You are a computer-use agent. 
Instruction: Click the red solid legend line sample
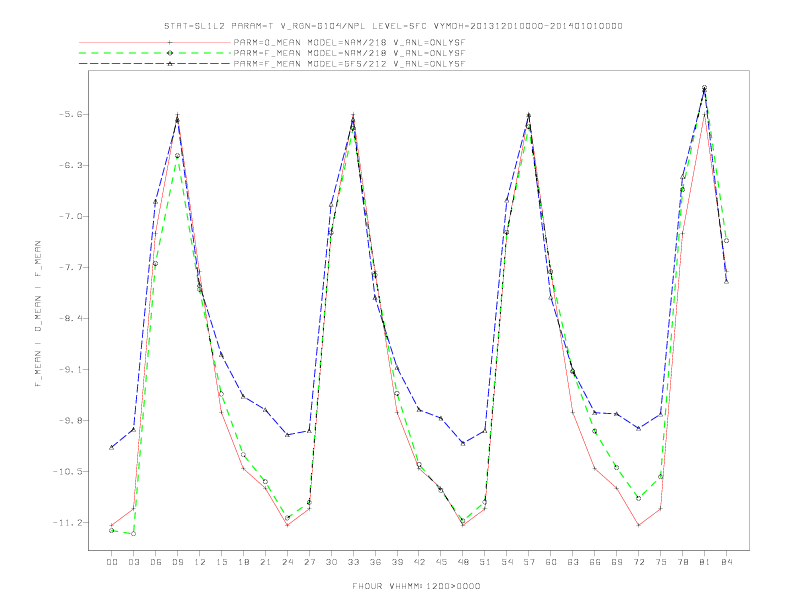155,42
